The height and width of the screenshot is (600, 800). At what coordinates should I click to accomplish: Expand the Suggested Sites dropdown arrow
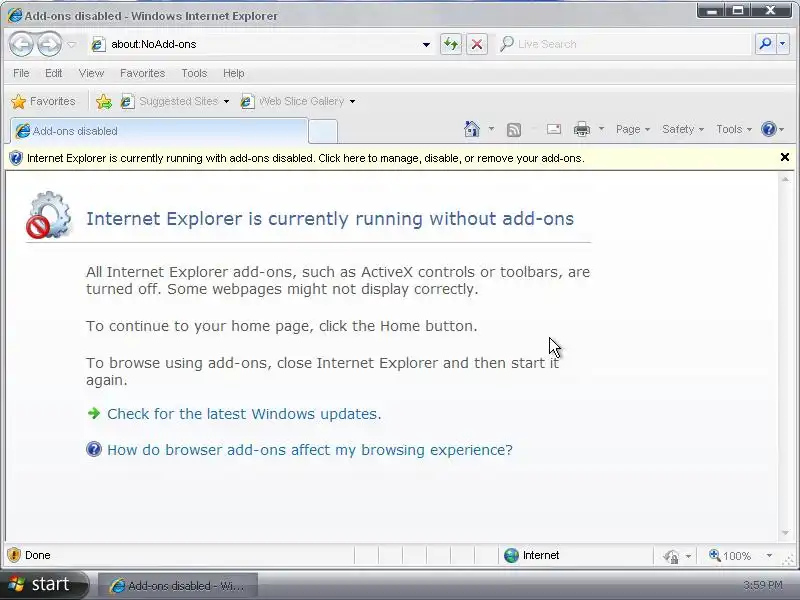(x=226, y=102)
